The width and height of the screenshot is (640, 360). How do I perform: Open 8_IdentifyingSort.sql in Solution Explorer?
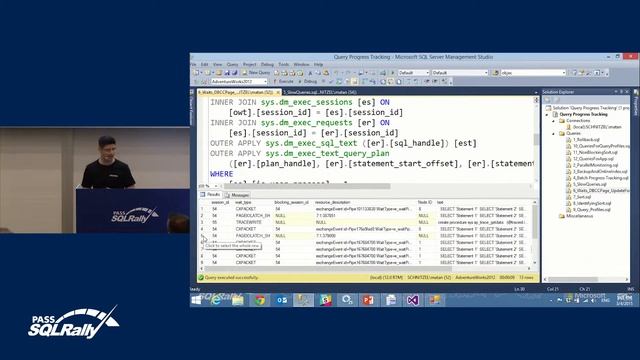(x=589, y=203)
